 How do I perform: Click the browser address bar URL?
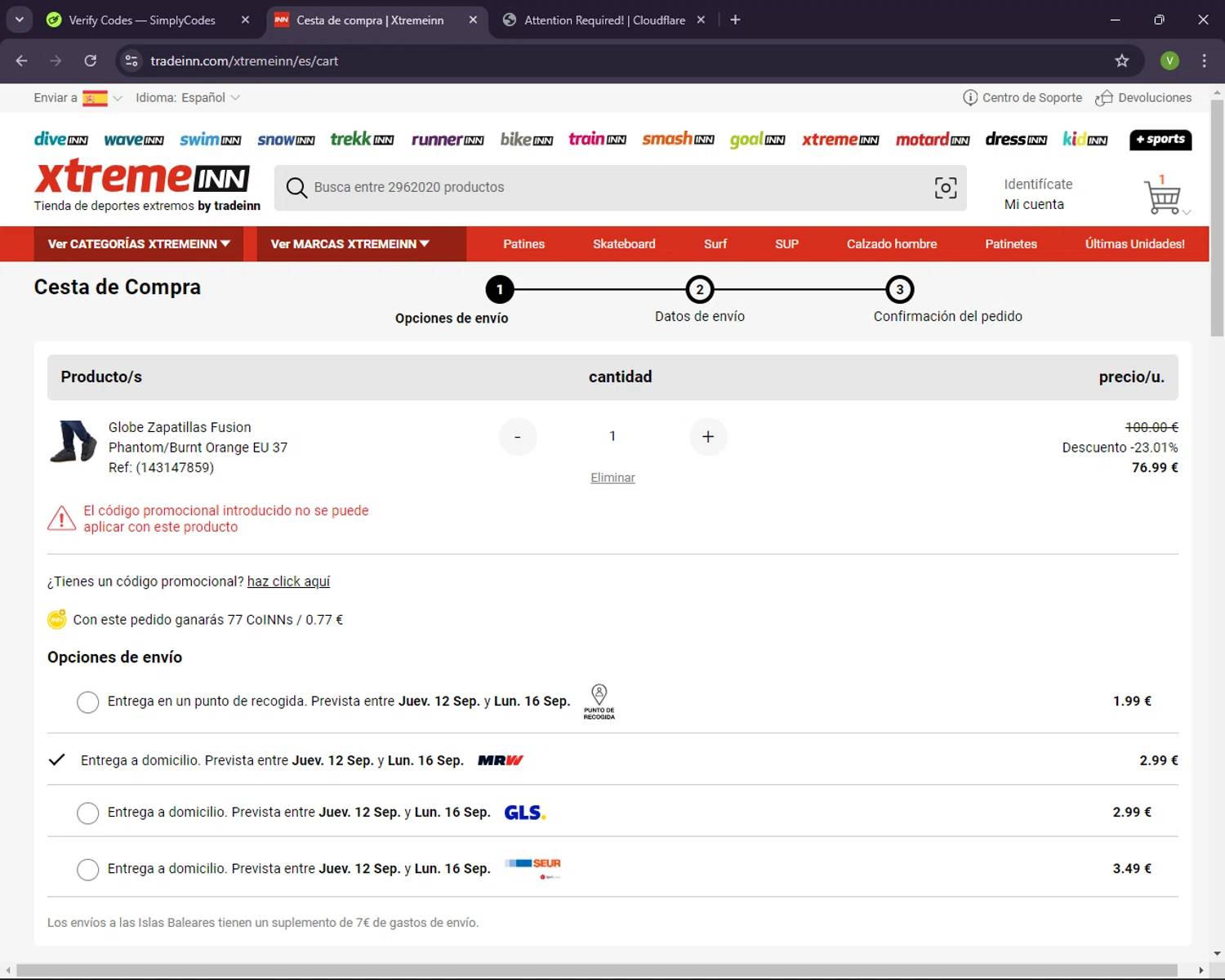[x=244, y=60]
